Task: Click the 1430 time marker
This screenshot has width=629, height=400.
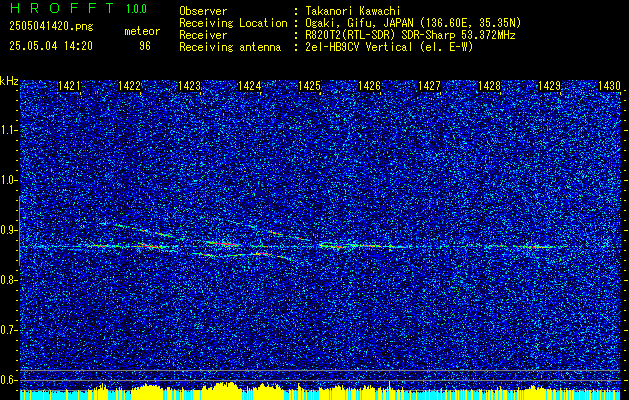Action: 610,86
